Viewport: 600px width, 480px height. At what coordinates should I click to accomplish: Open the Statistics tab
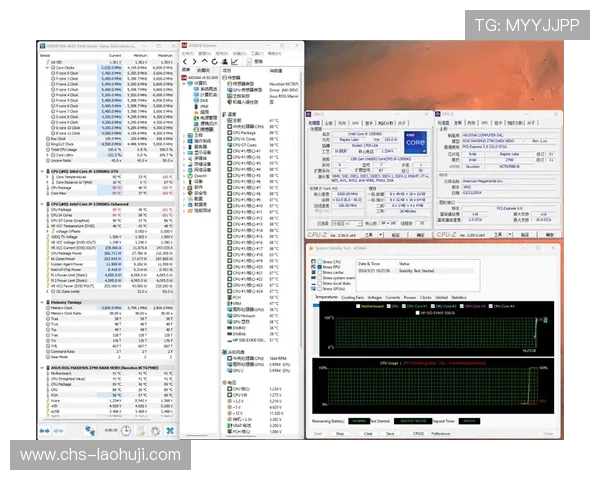tap(459, 297)
